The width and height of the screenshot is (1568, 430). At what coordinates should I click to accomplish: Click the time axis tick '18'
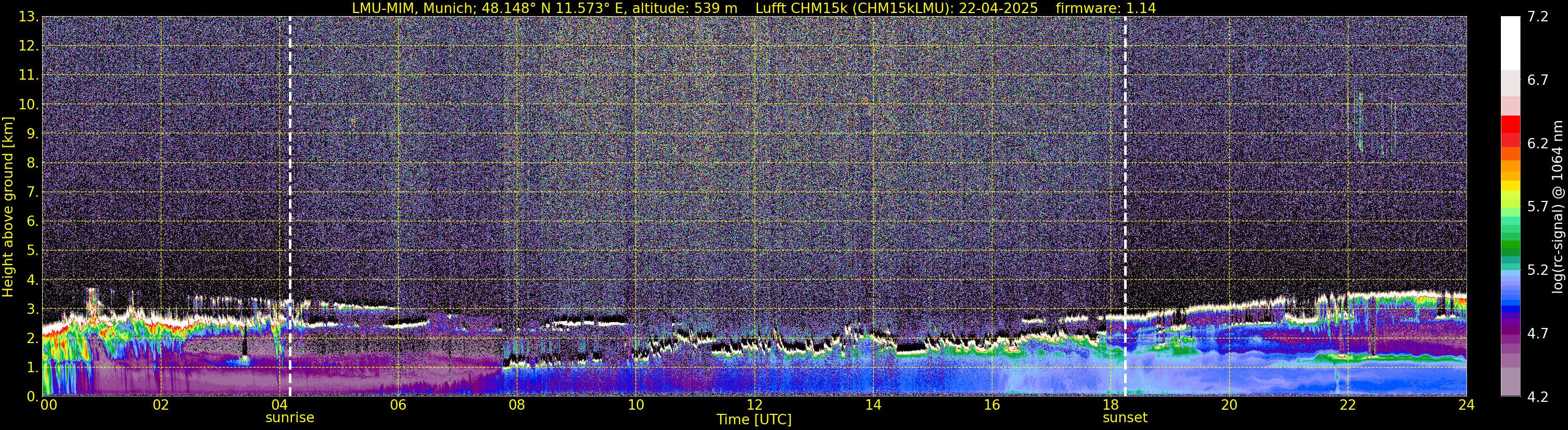tap(1110, 405)
